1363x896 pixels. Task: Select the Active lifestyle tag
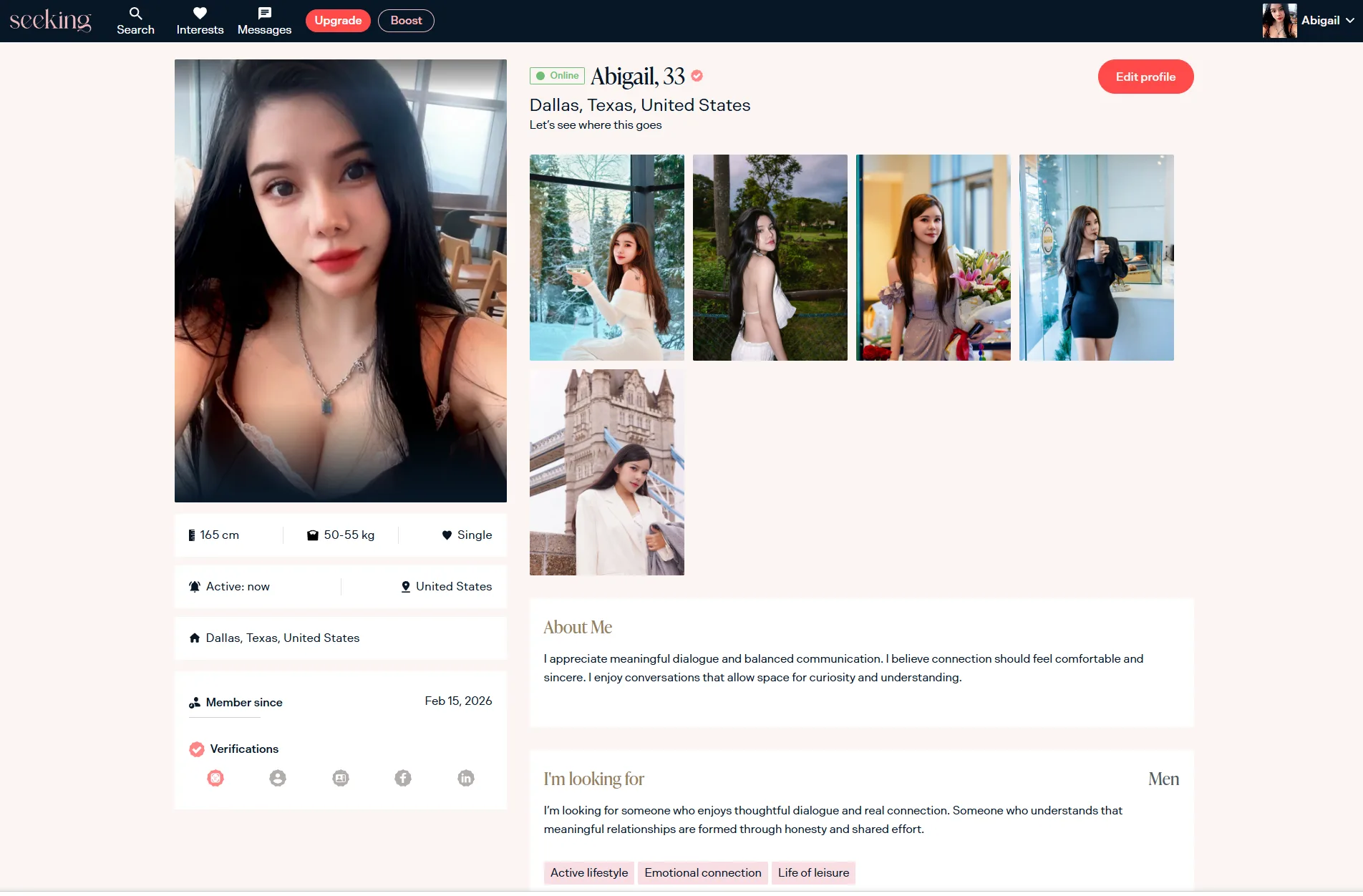click(x=588, y=872)
